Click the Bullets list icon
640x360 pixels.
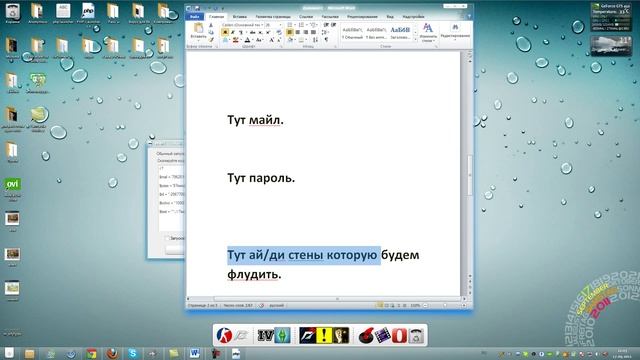point(290,25)
